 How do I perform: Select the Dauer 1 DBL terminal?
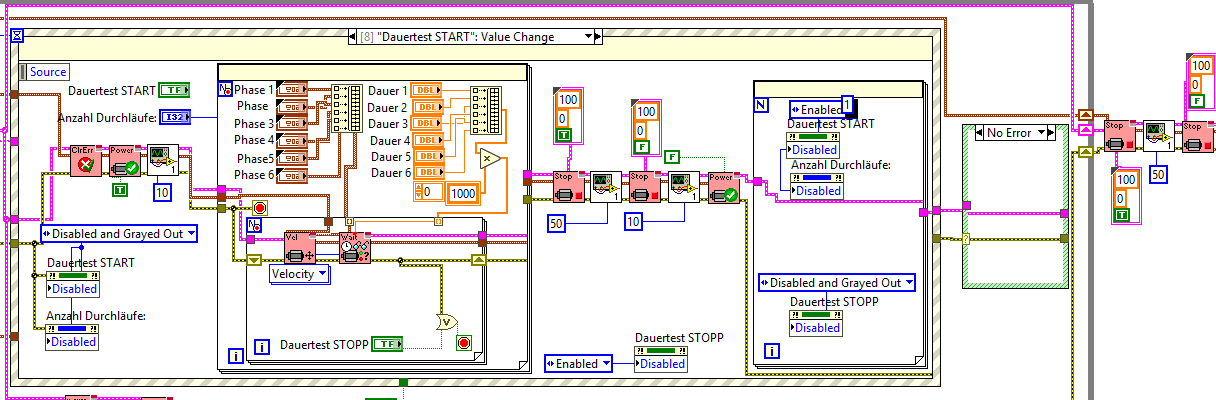[427, 91]
